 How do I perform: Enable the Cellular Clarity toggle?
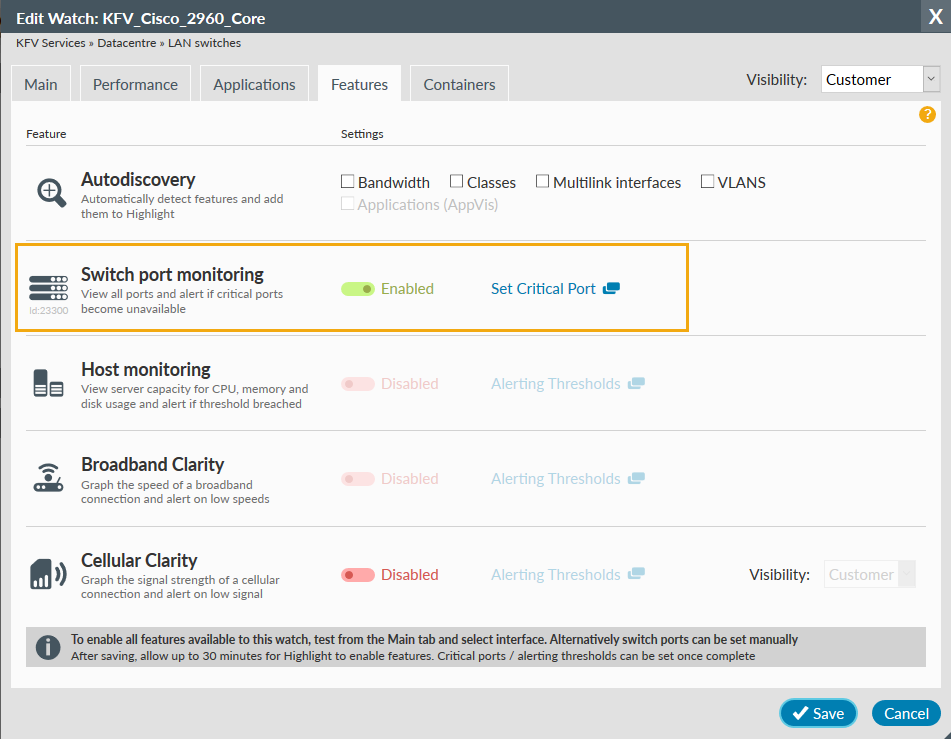358,574
